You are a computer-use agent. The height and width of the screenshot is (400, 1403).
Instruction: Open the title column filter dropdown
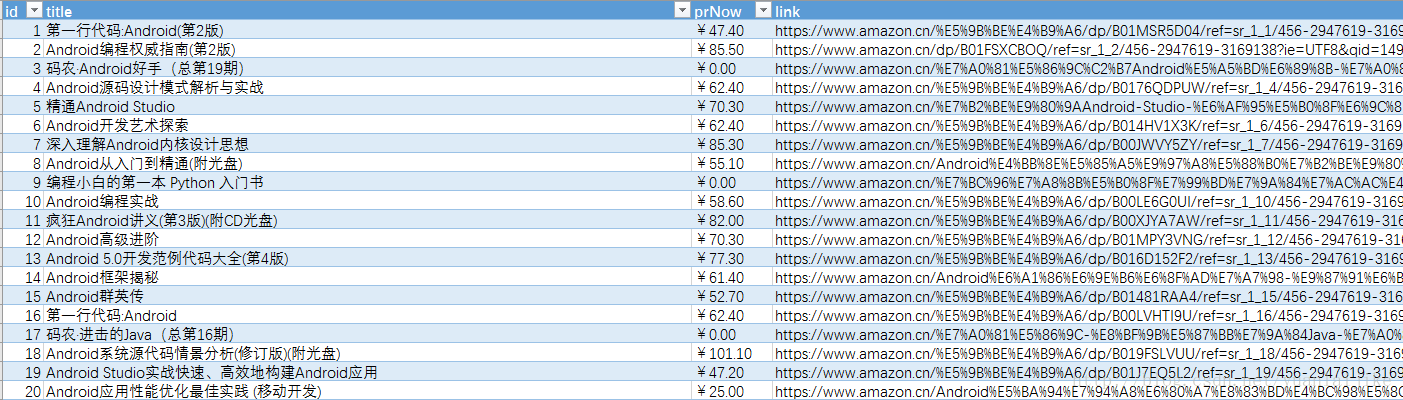[x=681, y=10]
